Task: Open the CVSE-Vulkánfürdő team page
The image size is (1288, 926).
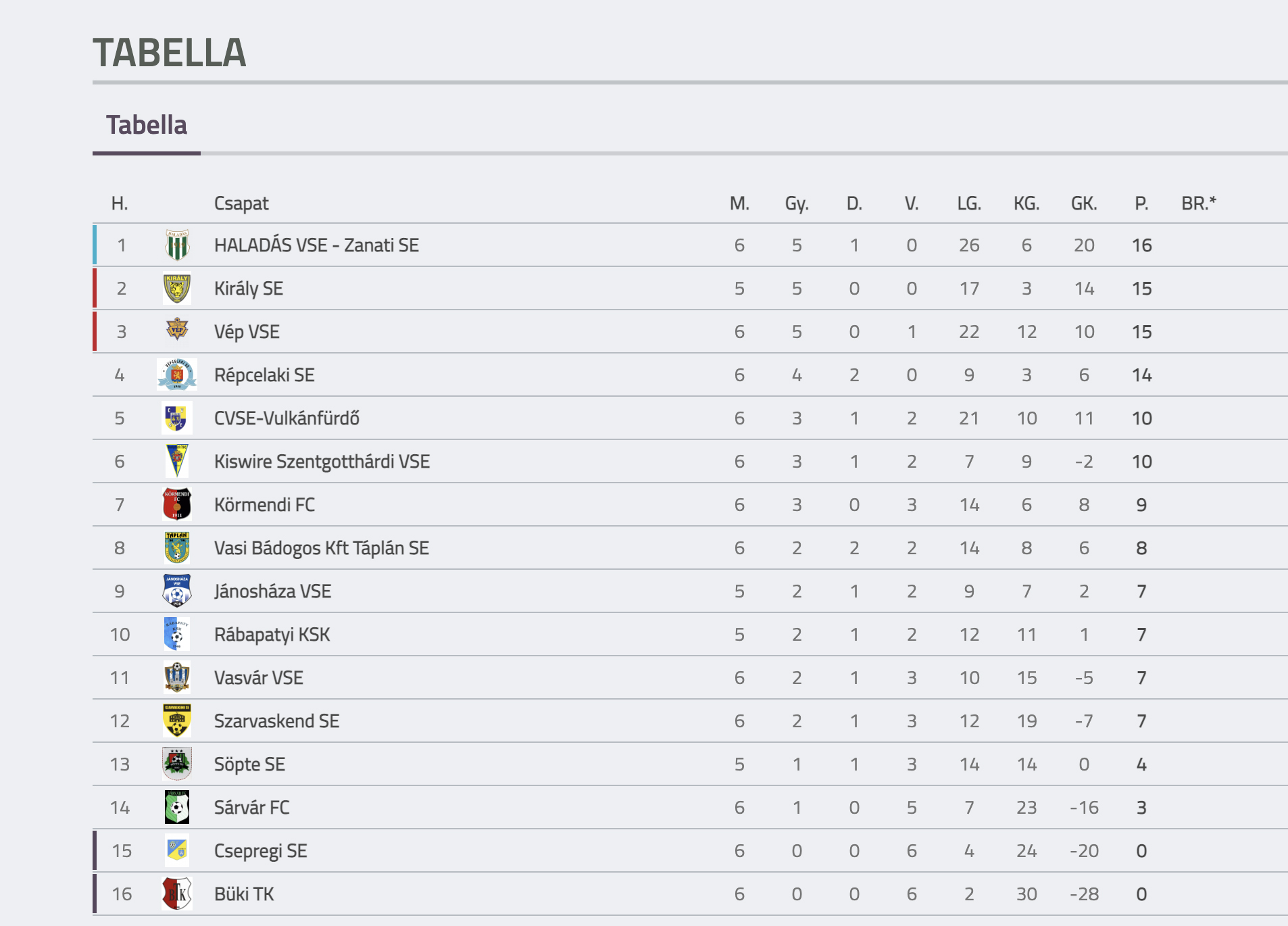Action: tap(287, 418)
